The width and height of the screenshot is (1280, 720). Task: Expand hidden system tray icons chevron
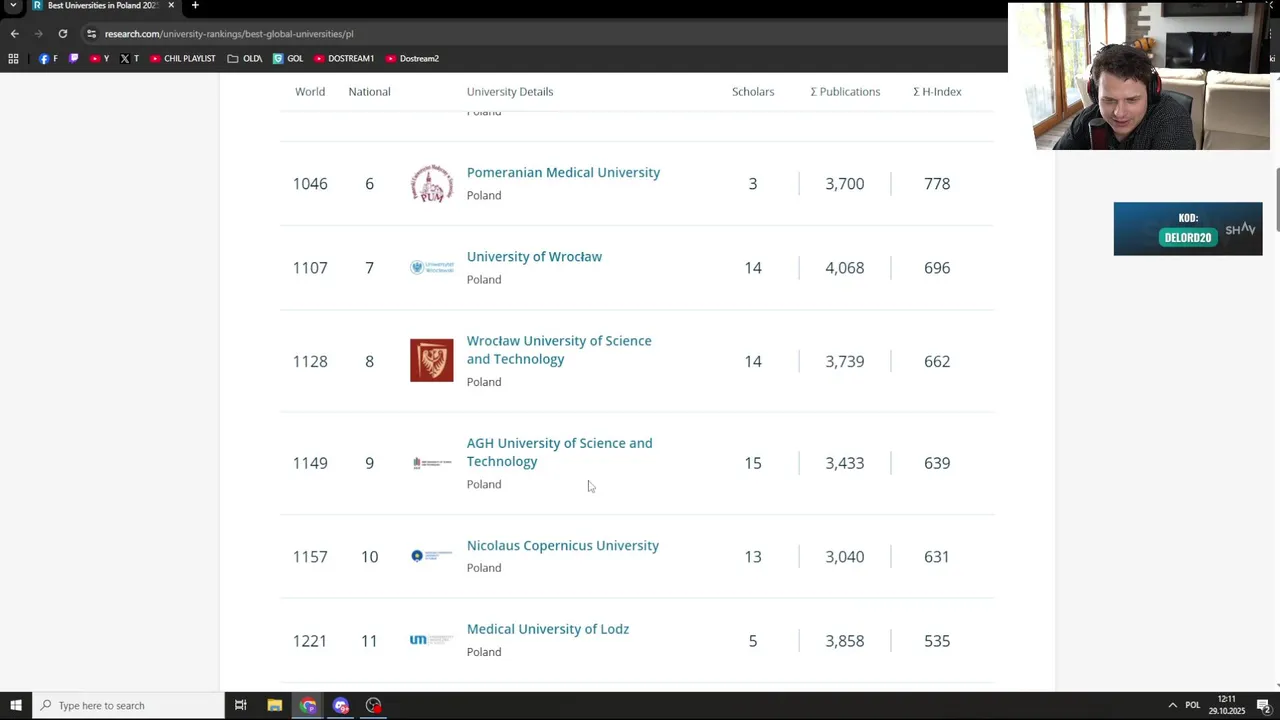tap(1172, 705)
